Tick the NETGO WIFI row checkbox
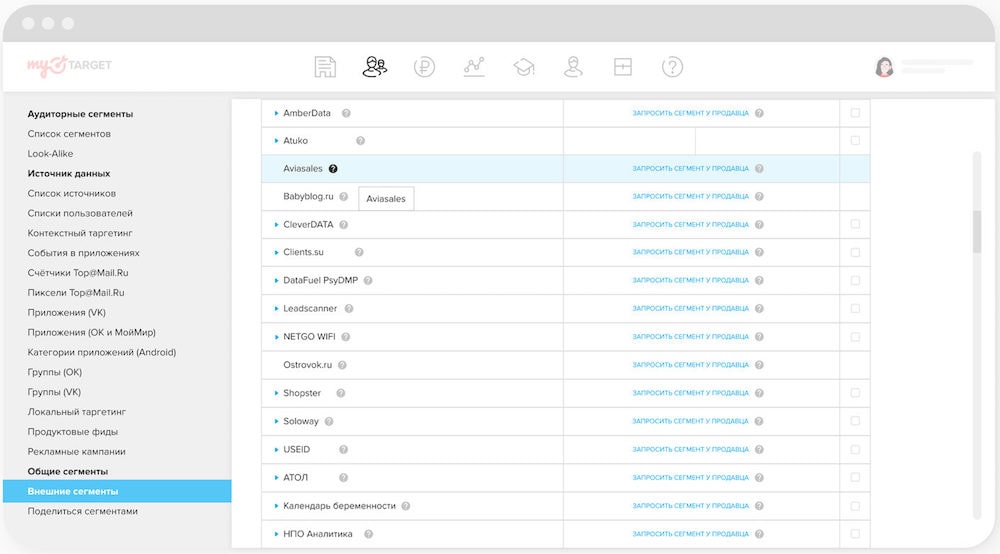The width and height of the screenshot is (1000, 554). tap(855, 337)
